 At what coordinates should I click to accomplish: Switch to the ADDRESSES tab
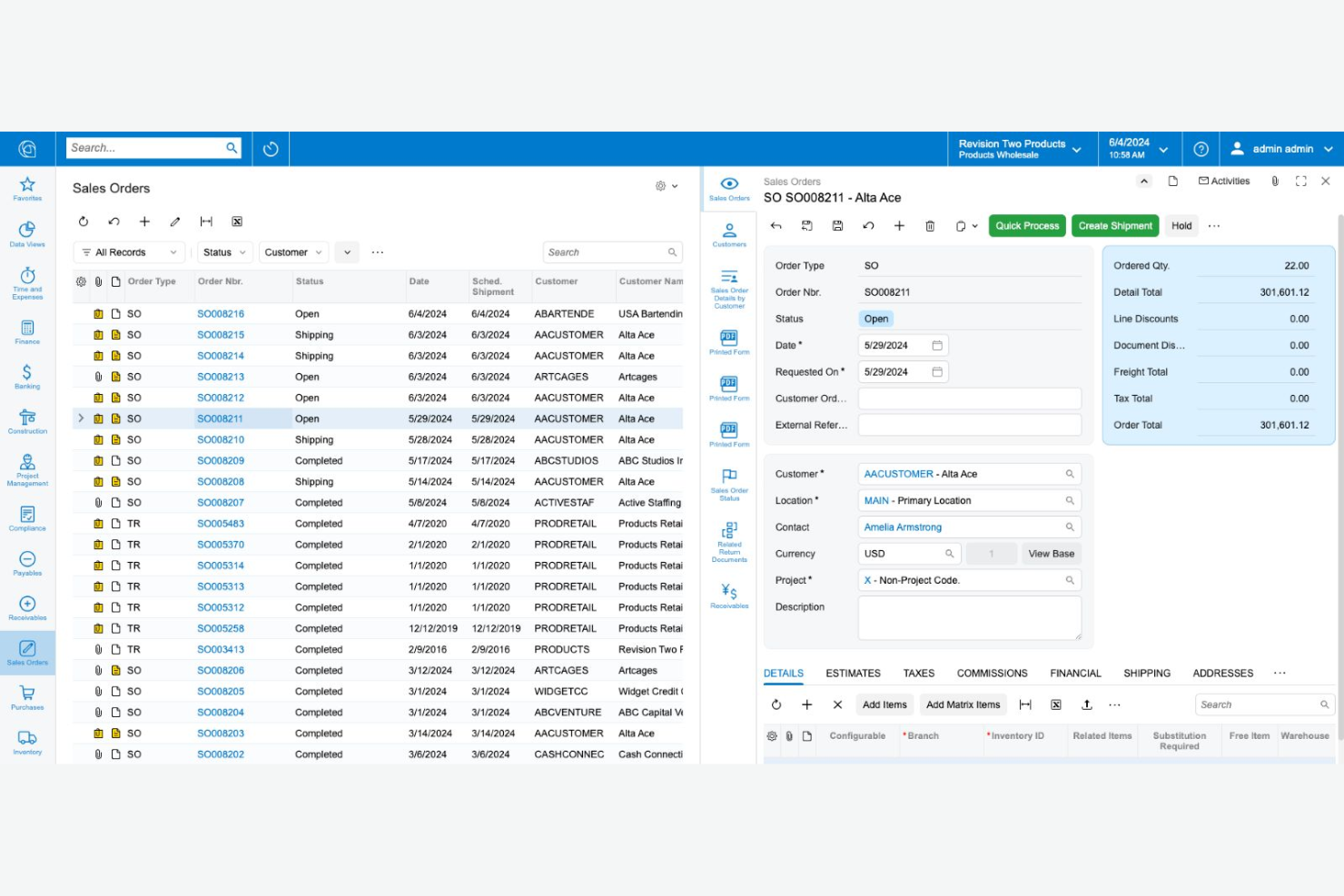point(1222,674)
